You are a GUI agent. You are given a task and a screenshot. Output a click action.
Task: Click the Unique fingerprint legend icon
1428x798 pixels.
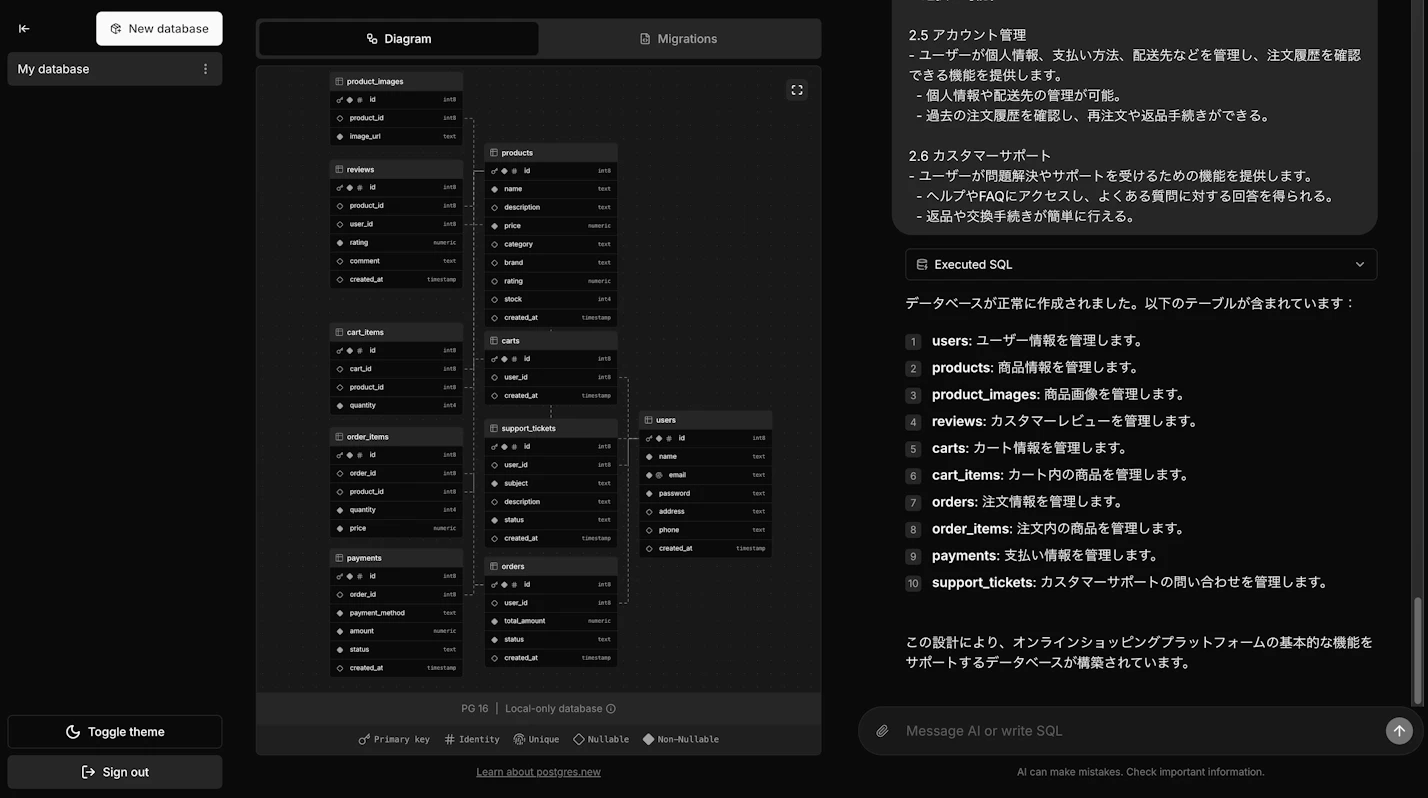click(x=519, y=739)
